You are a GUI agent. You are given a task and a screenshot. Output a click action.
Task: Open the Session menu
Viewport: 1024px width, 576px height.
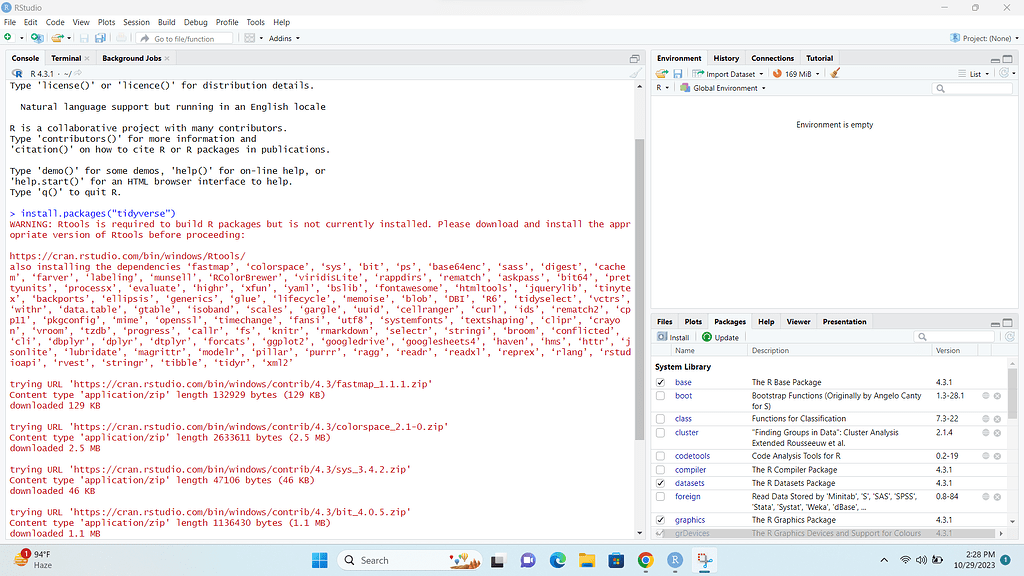(136, 21)
